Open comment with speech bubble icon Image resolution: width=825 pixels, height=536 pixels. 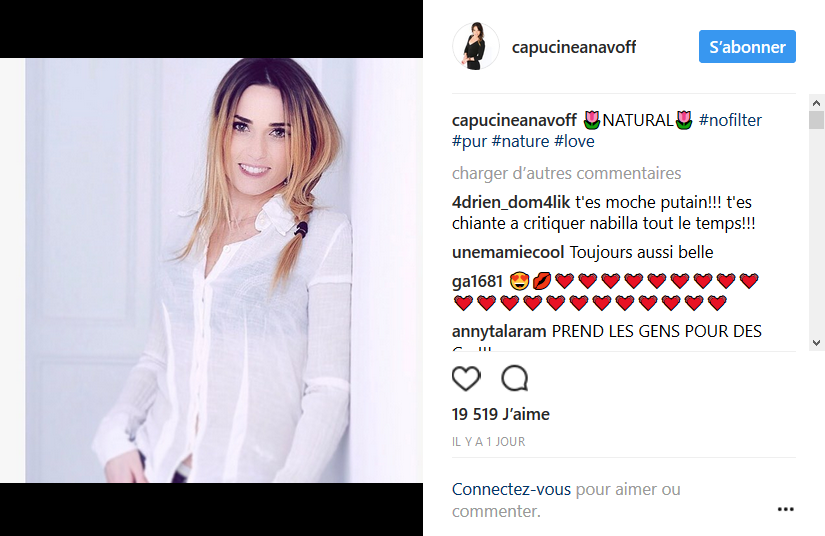pos(515,378)
